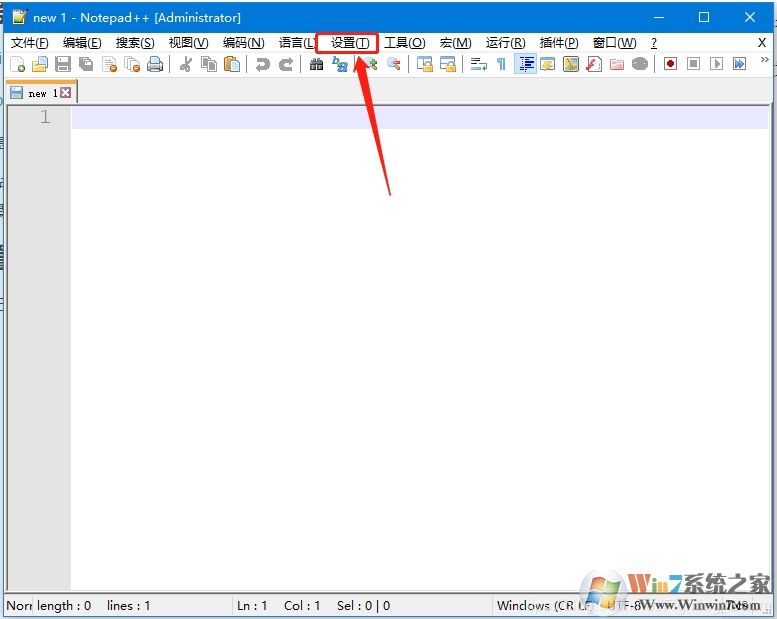
Task: Click the "Ln : 1" status bar entry
Action: 252,606
